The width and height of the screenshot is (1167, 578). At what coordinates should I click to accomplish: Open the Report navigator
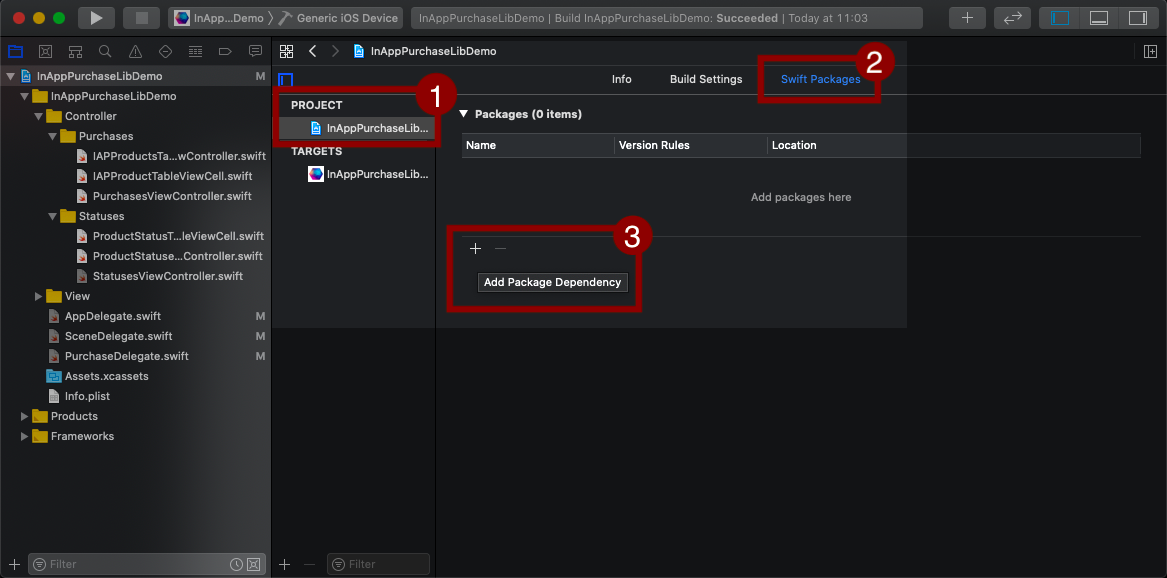tap(255, 51)
